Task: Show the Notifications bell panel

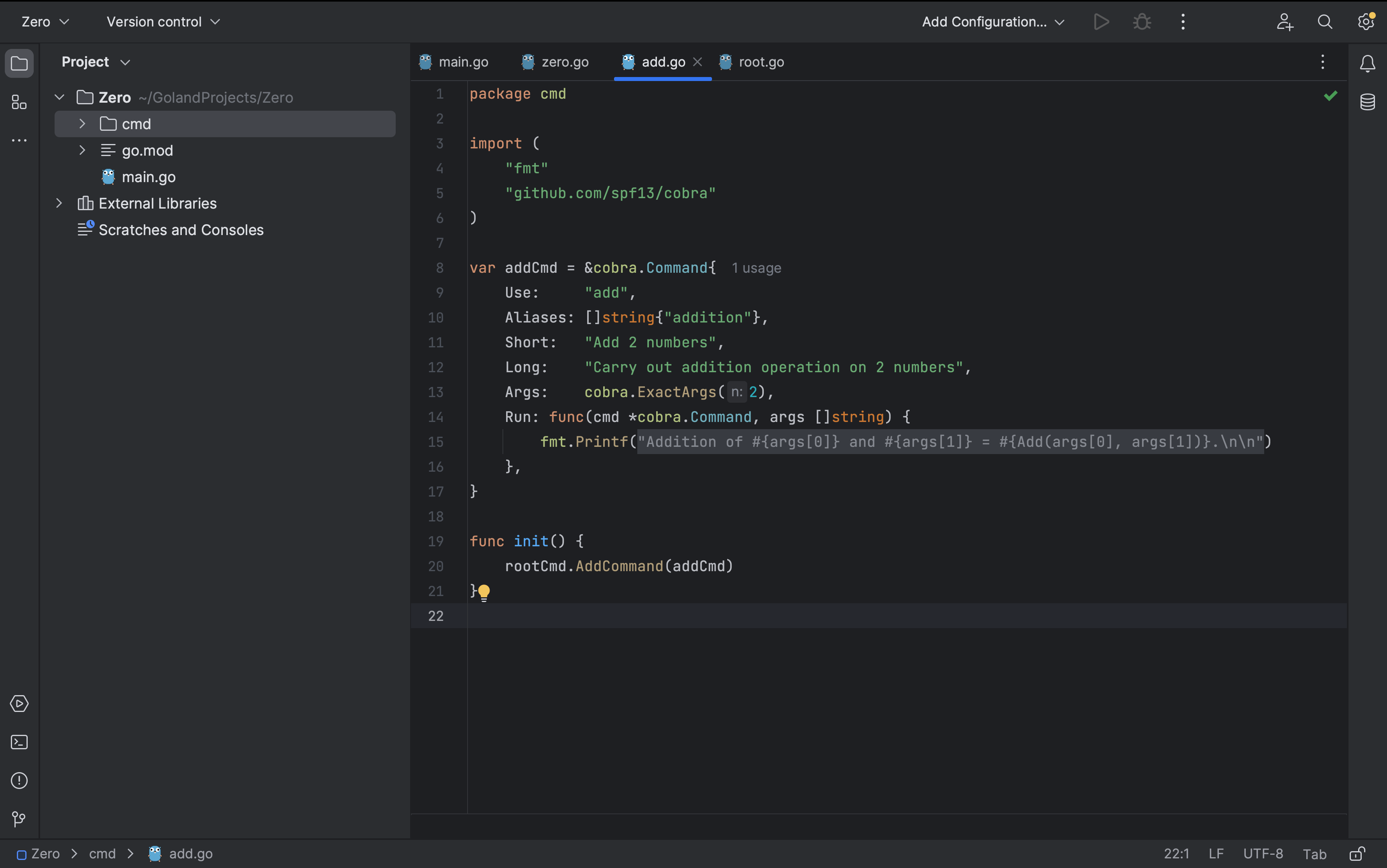Action: (x=1367, y=63)
